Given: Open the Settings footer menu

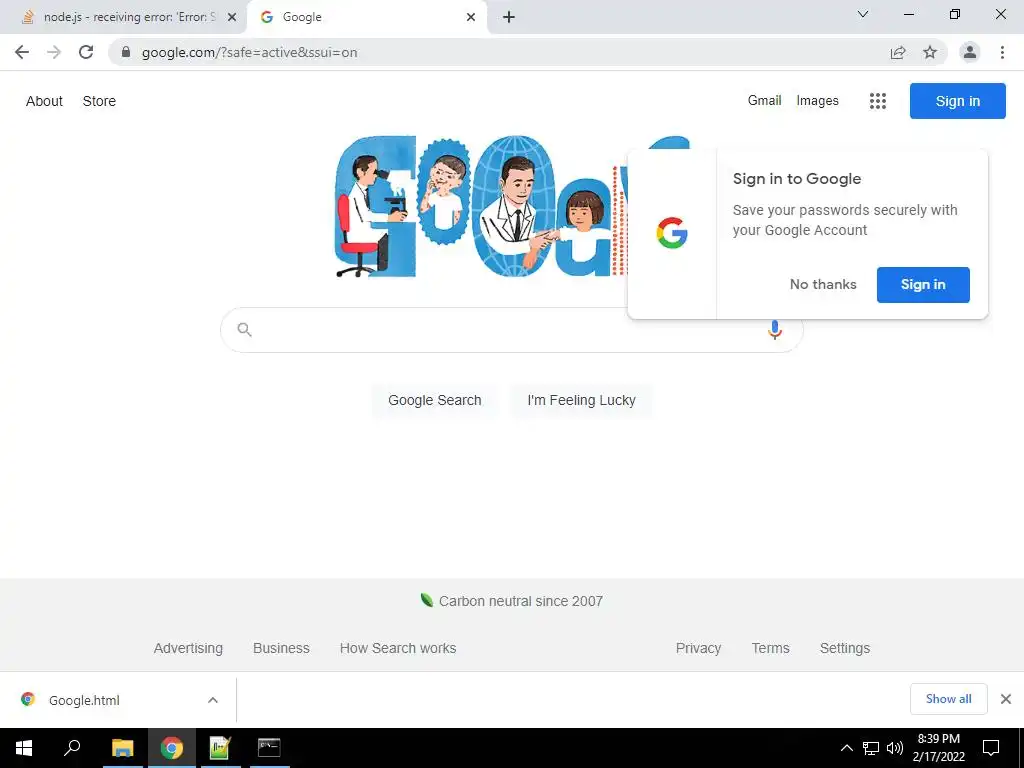Looking at the screenshot, I should [x=844, y=648].
